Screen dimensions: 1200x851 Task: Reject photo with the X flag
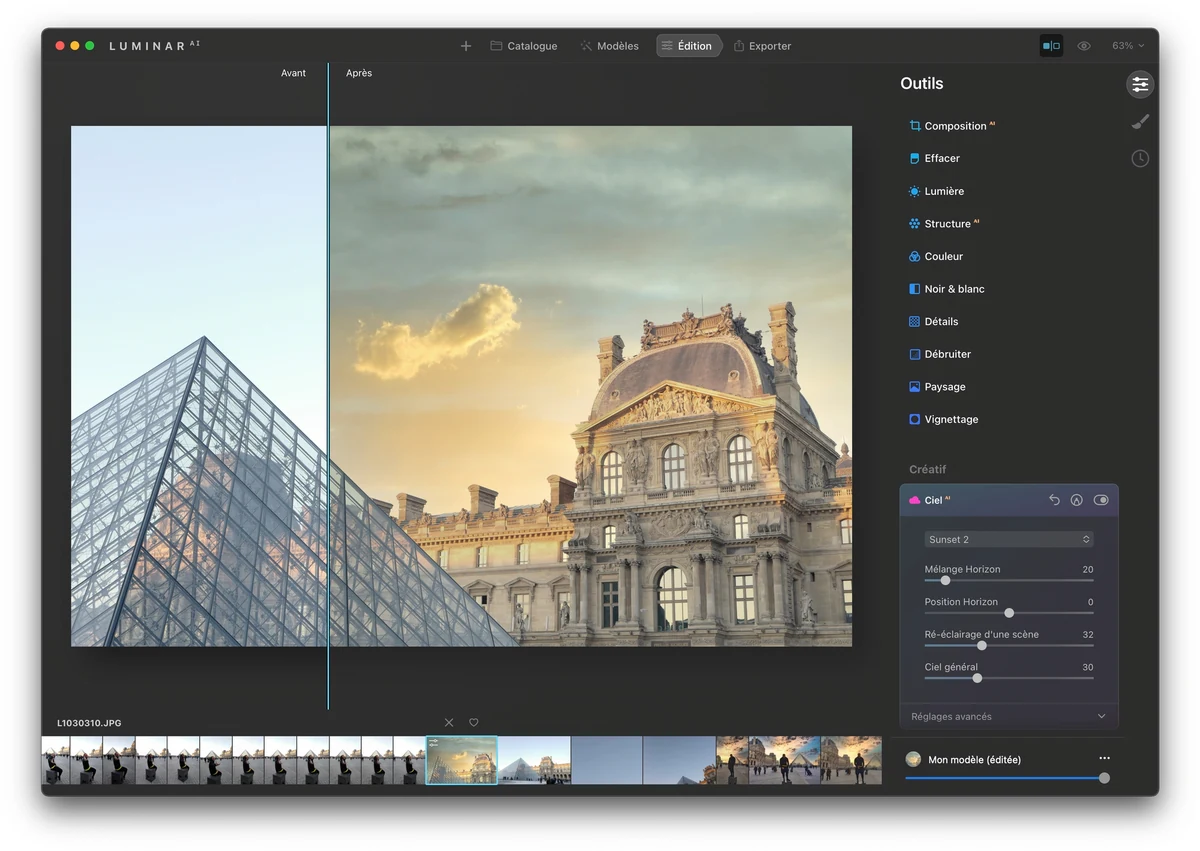click(x=449, y=722)
